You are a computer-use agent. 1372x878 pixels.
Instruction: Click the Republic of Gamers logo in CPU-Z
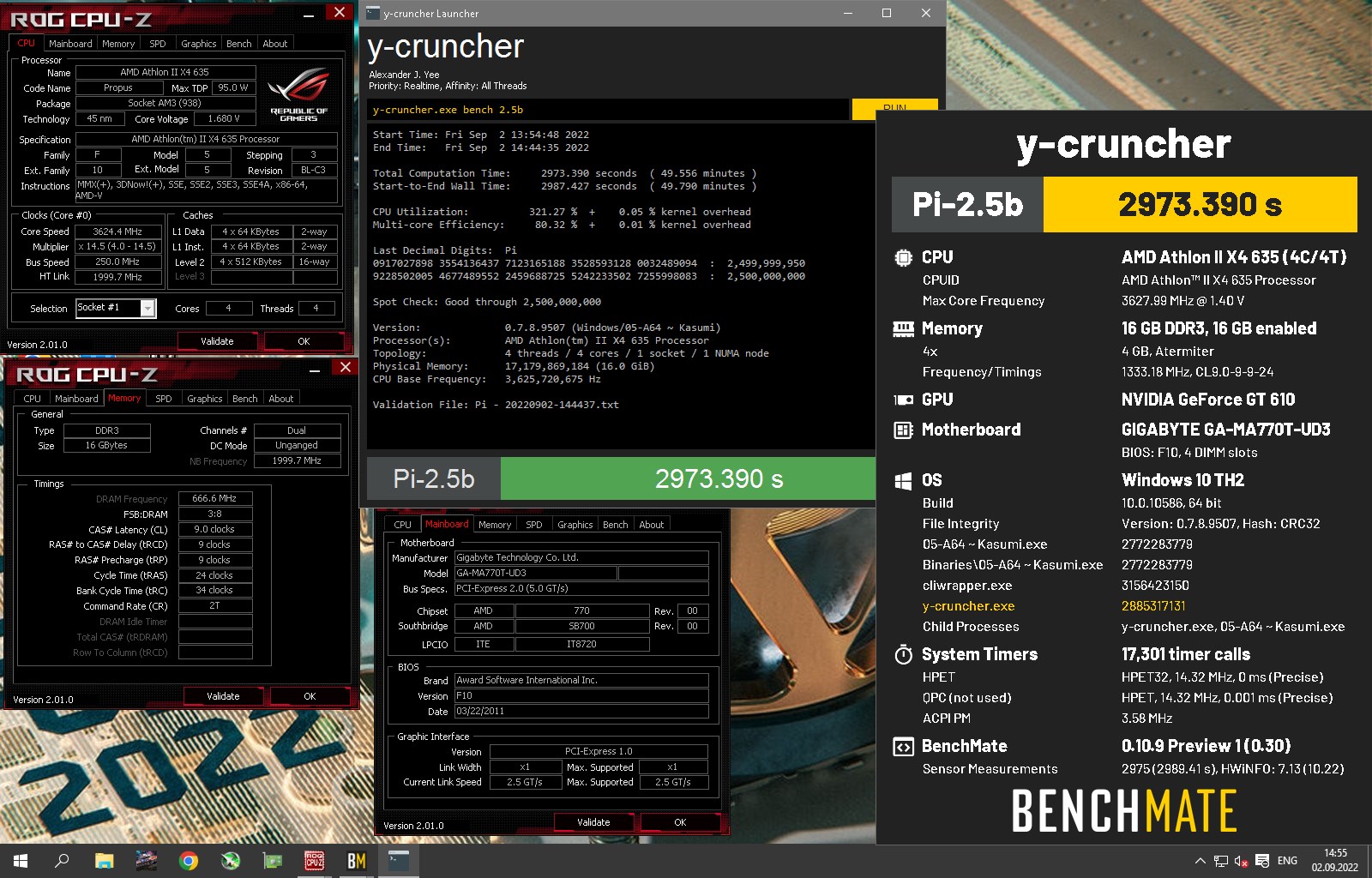point(298,94)
